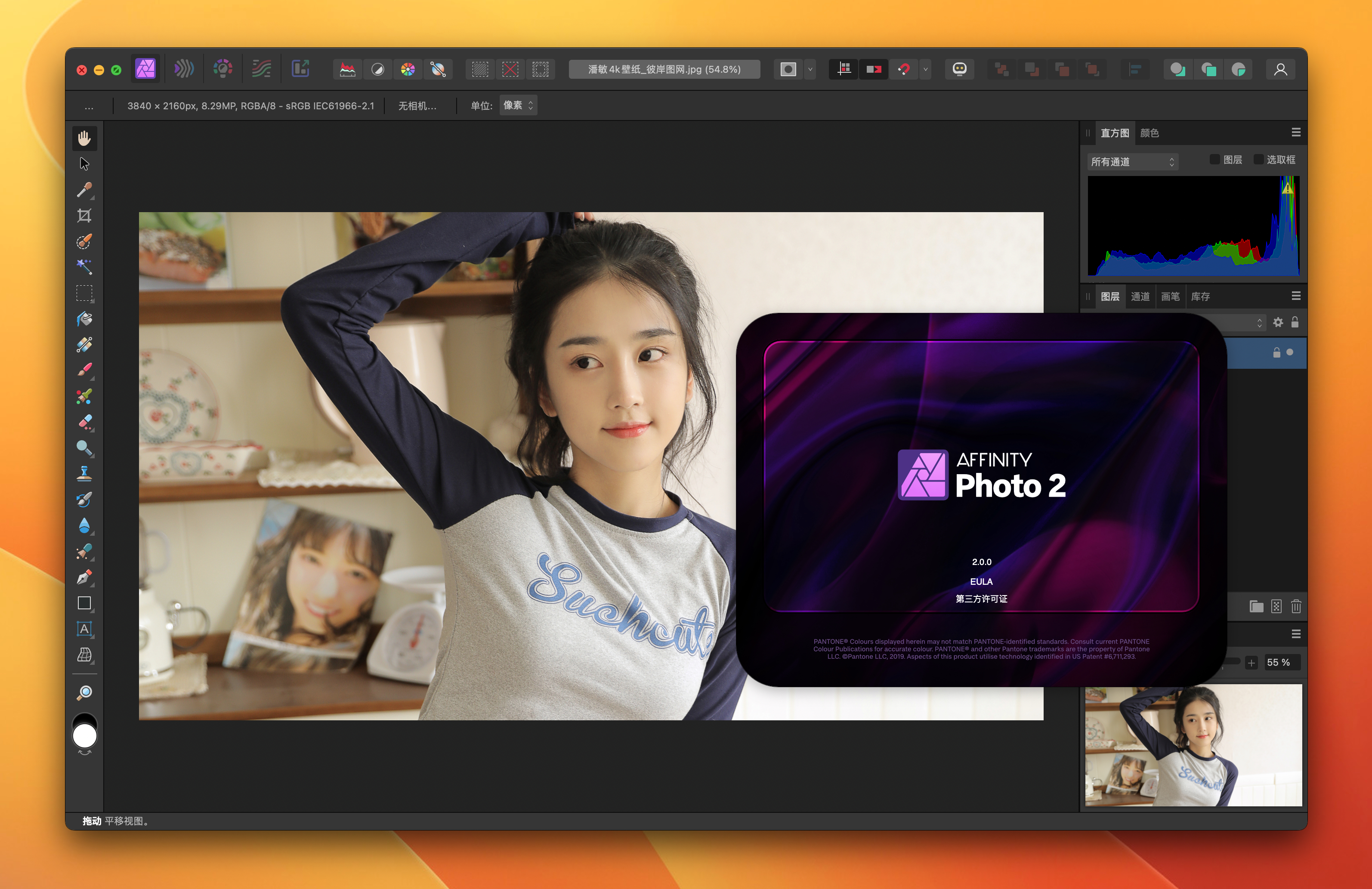Click Deselect in toolbar
Image resolution: width=1372 pixels, height=889 pixels.
click(510, 70)
